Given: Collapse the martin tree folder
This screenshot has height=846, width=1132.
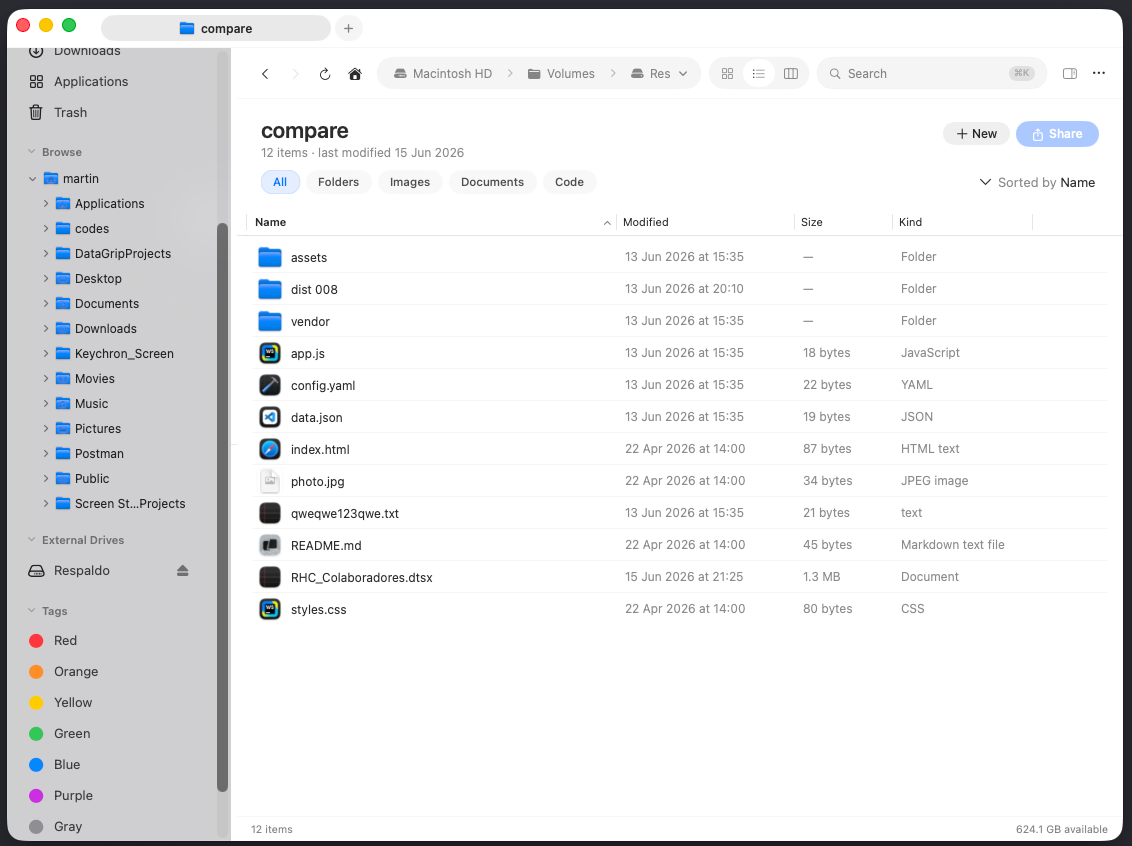Looking at the screenshot, I should (32, 178).
